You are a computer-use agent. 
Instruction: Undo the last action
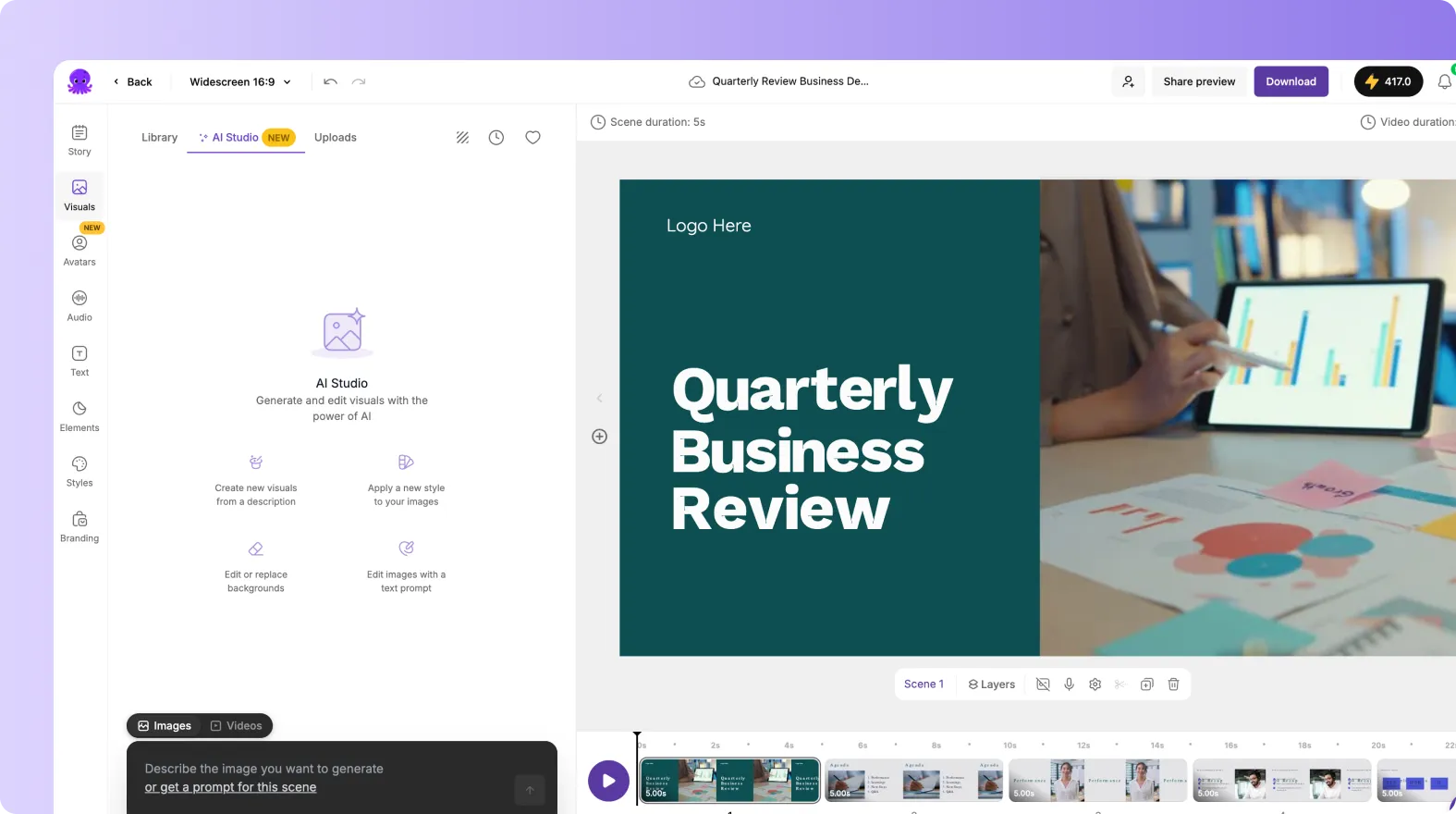pos(330,81)
